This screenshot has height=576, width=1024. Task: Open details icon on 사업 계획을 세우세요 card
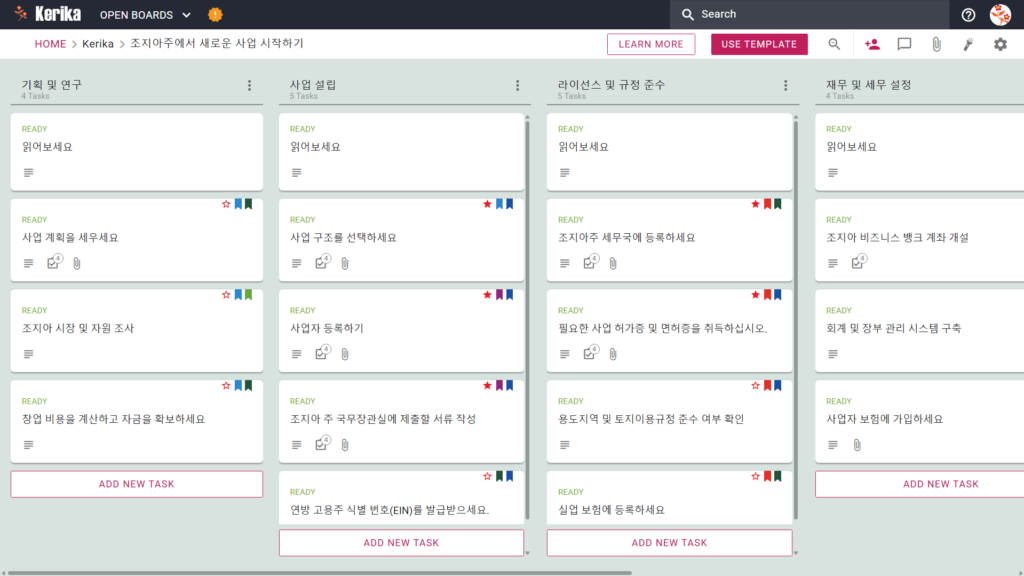[28, 263]
